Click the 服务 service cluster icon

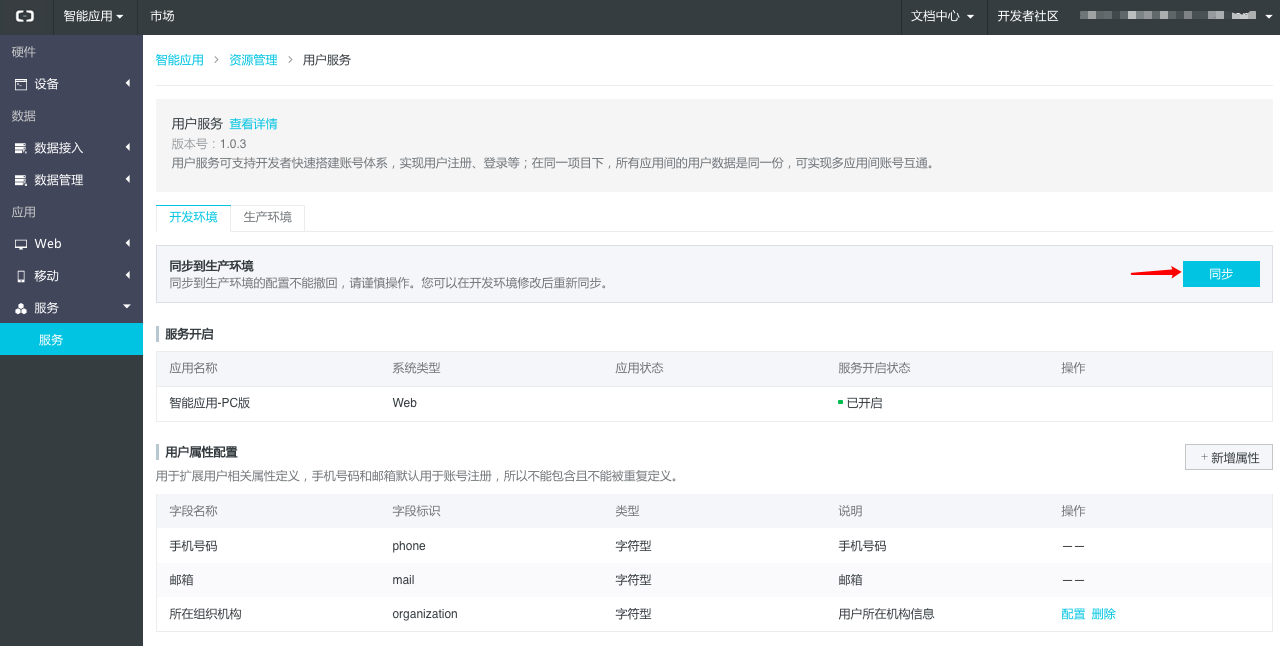coord(21,309)
